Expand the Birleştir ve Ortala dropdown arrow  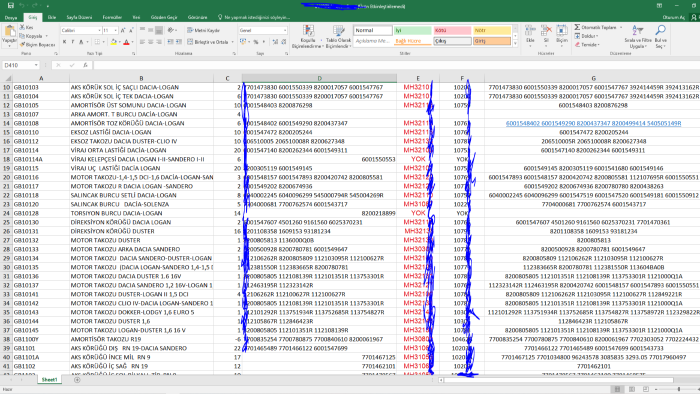(x=233, y=42)
